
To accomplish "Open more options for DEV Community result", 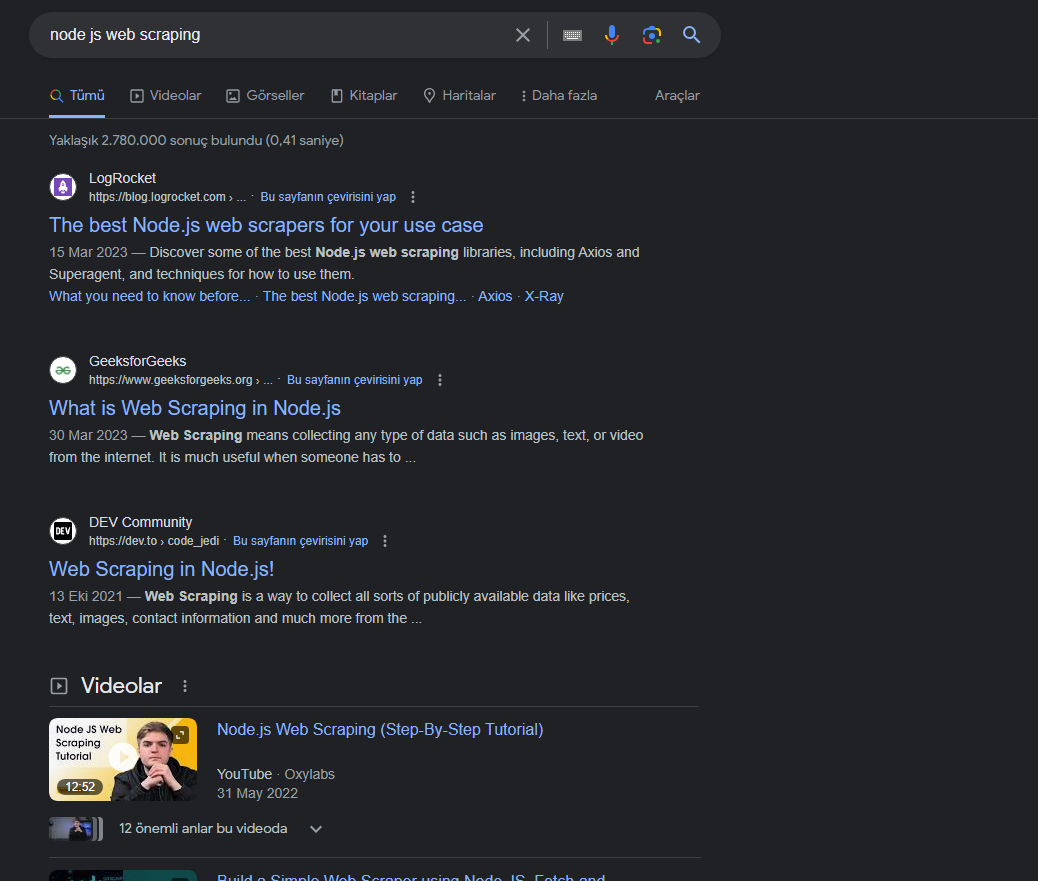I will pyautogui.click(x=385, y=541).
